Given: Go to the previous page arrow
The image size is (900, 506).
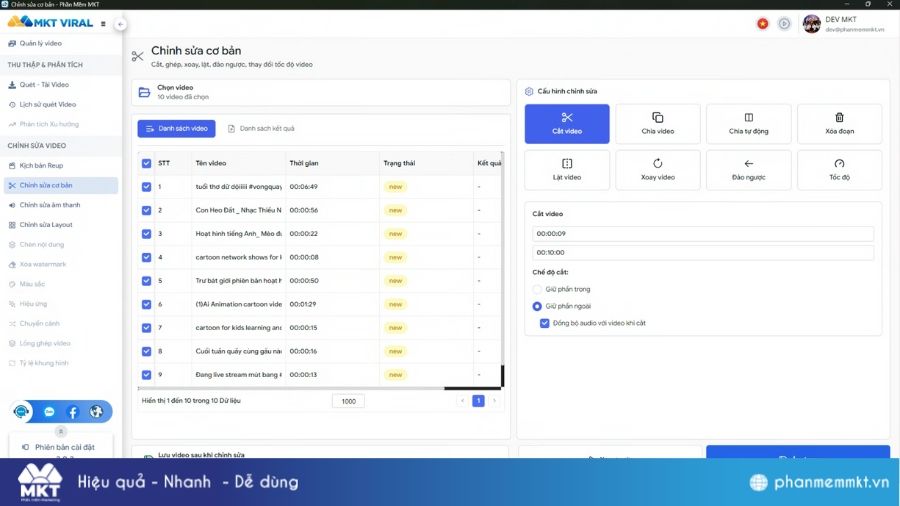Looking at the screenshot, I should (x=462, y=400).
